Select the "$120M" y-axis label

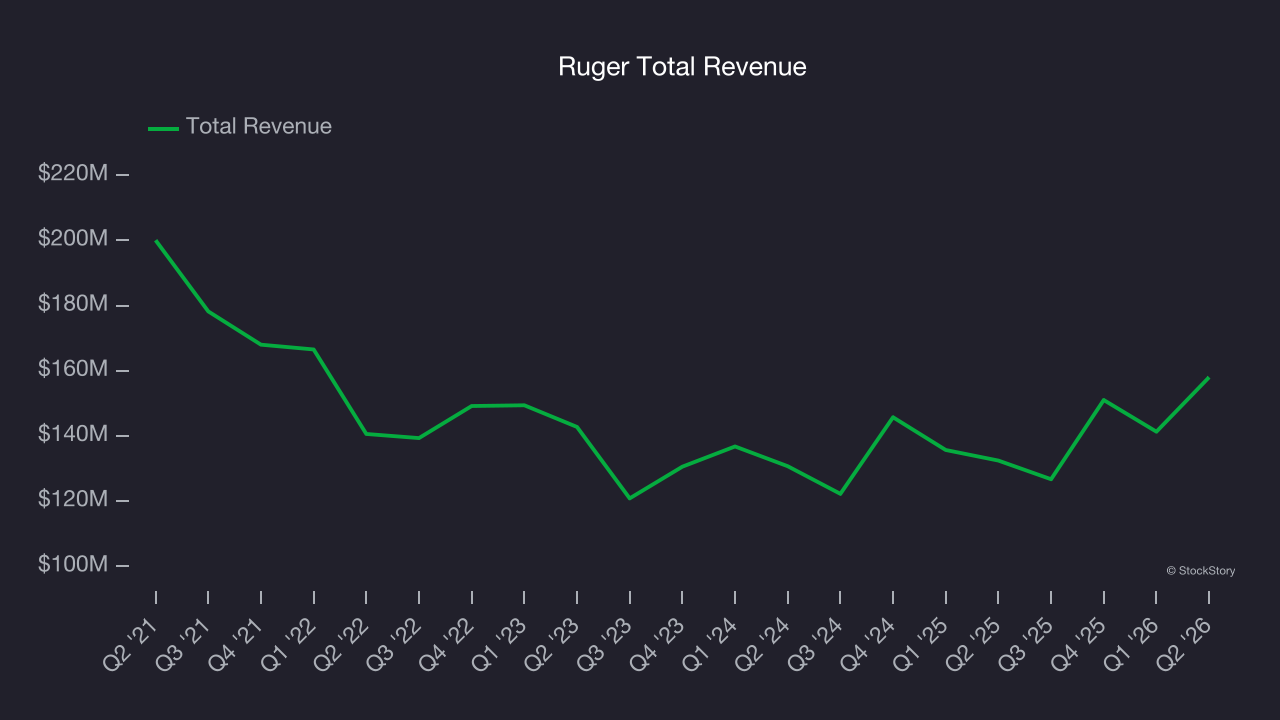73,499
